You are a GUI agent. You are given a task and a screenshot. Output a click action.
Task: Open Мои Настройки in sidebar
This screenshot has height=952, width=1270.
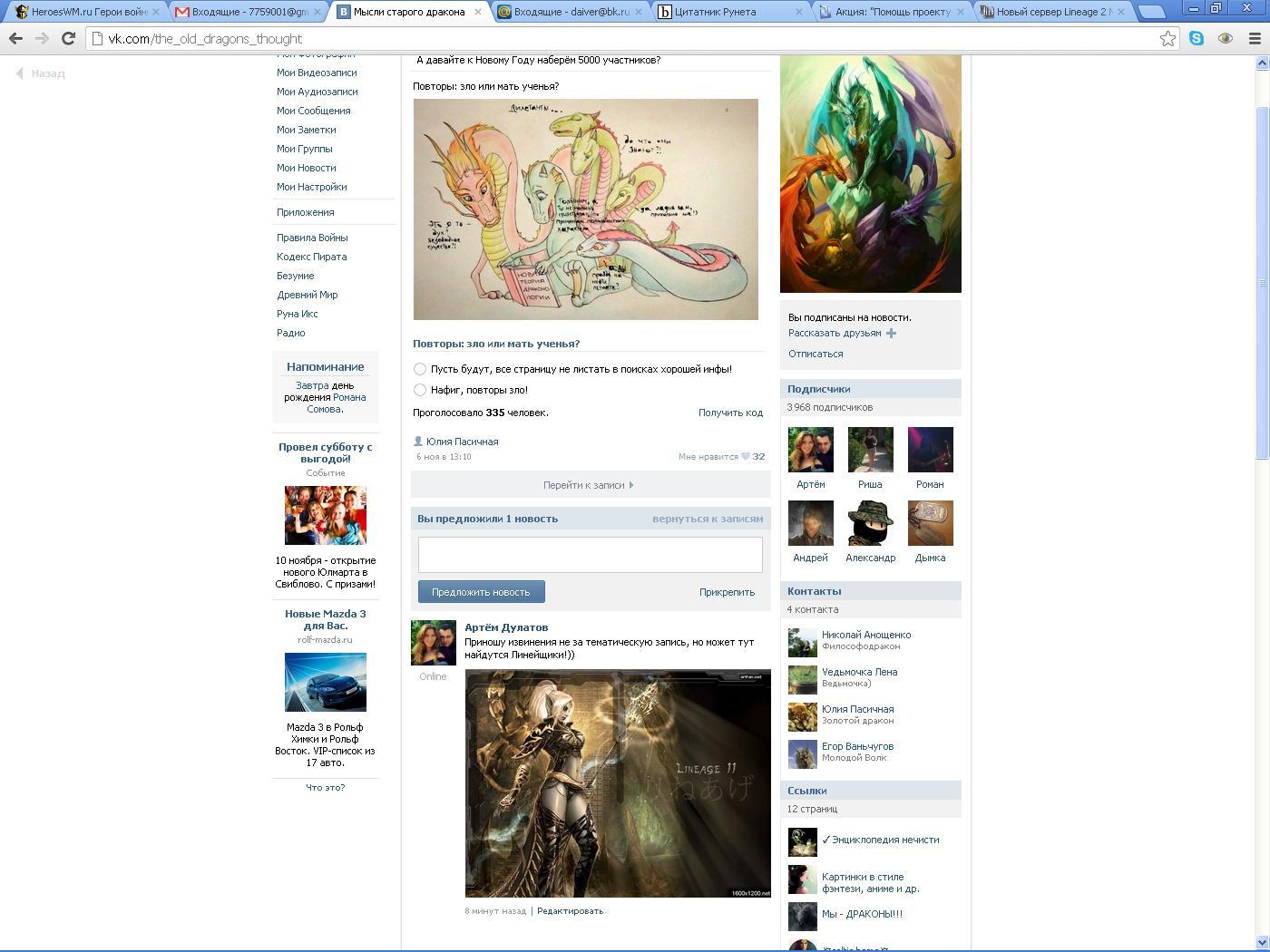click(311, 187)
